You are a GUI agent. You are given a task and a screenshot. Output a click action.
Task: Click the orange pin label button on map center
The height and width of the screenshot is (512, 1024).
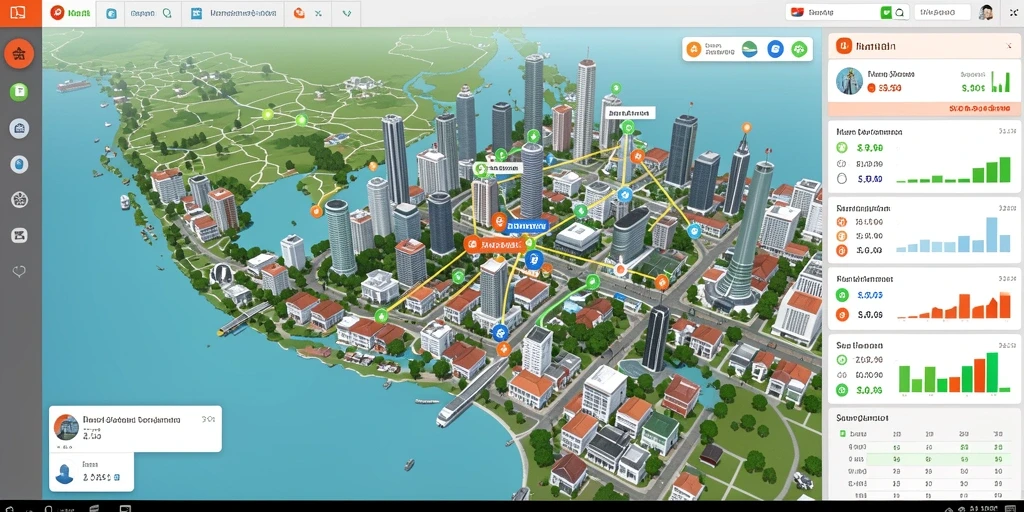(495, 245)
